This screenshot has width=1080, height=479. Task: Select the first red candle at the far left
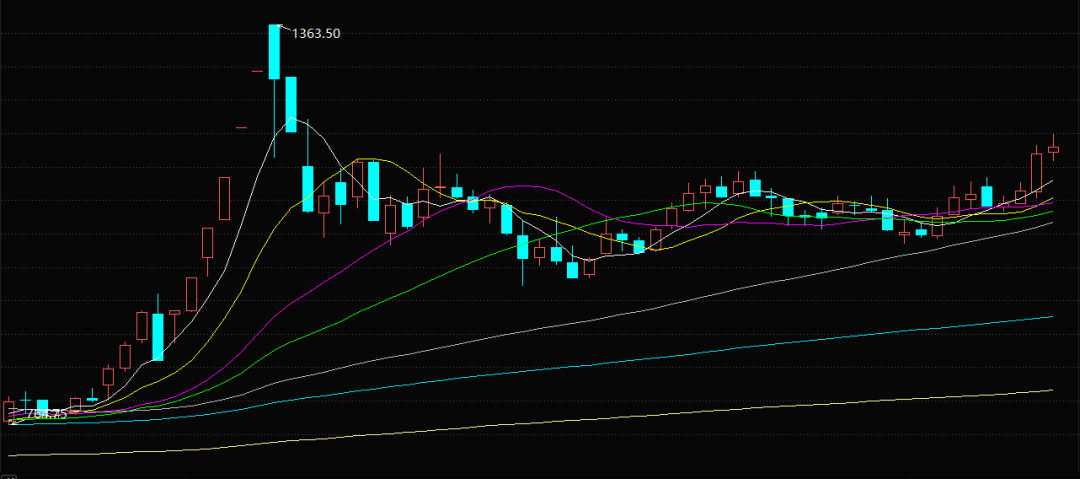tap(9, 409)
